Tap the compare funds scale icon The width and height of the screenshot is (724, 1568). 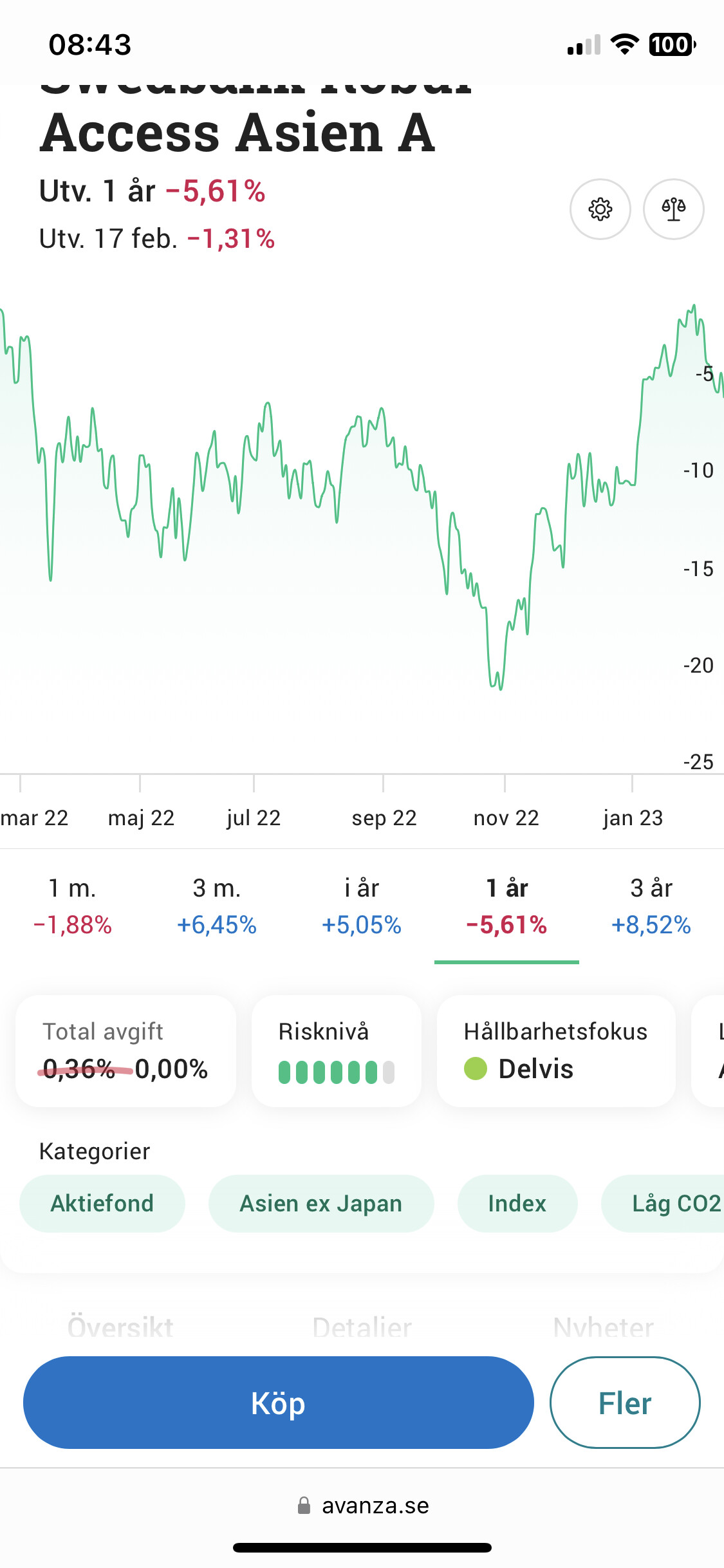(673, 209)
